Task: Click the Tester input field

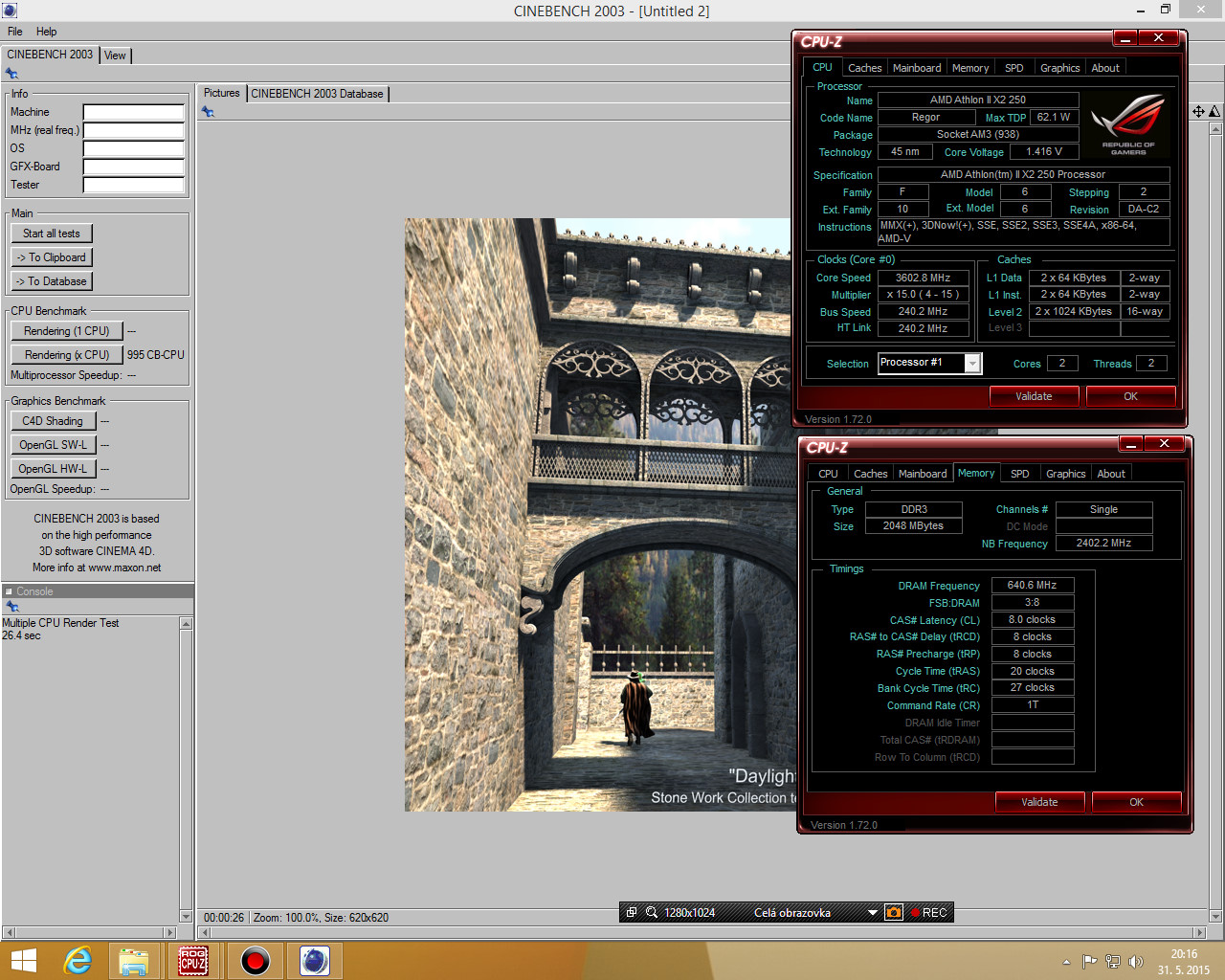Action: click(134, 185)
